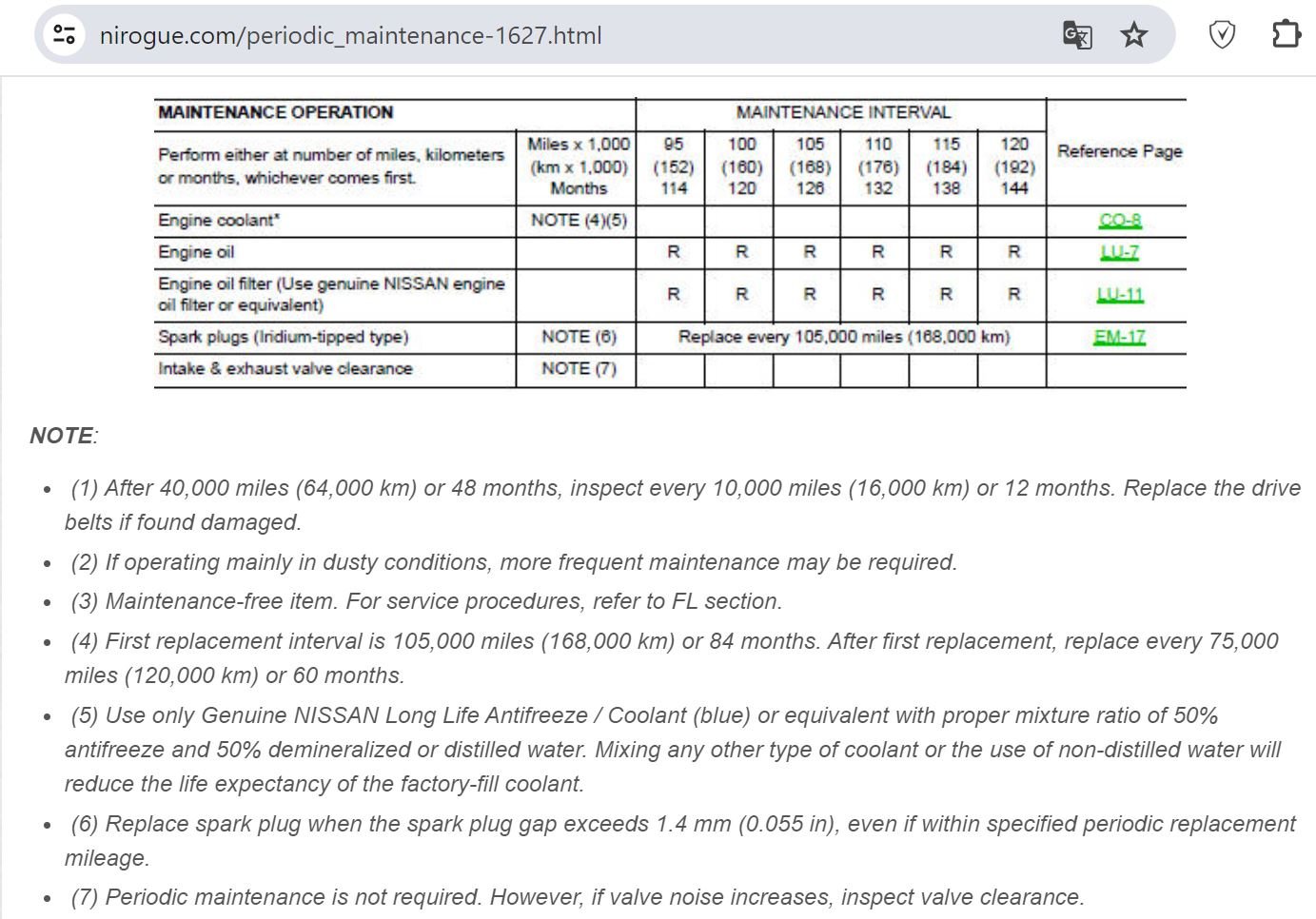The image size is (1316, 919).
Task: Click note (4) about first replacement interval
Action: [x=672, y=658]
